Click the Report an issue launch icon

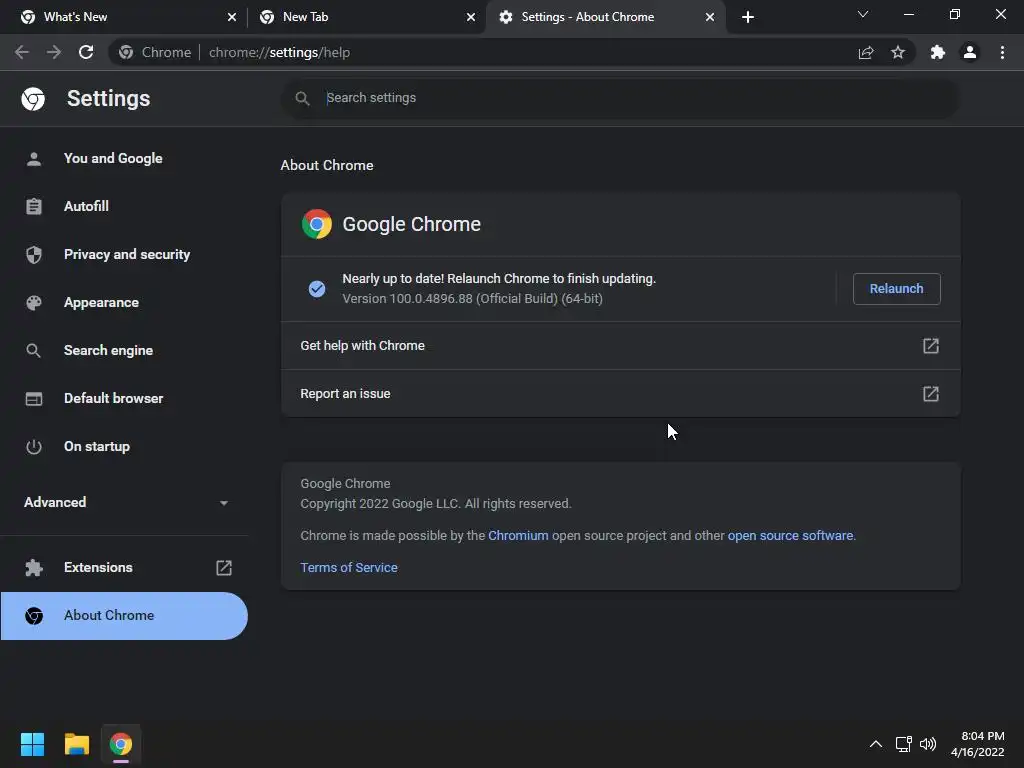(930, 394)
